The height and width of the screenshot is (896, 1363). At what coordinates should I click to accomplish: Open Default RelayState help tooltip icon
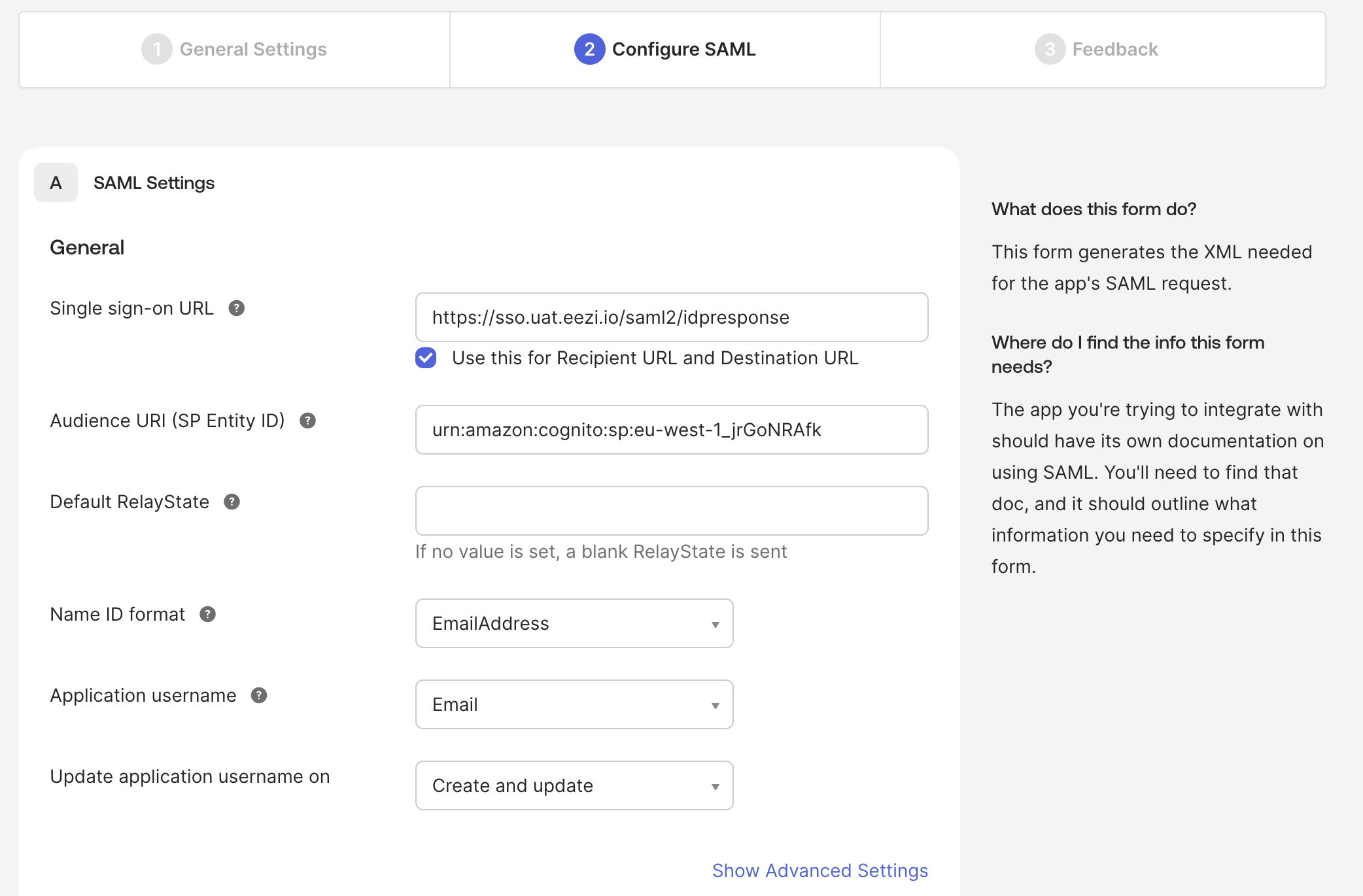[x=232, y=502]
